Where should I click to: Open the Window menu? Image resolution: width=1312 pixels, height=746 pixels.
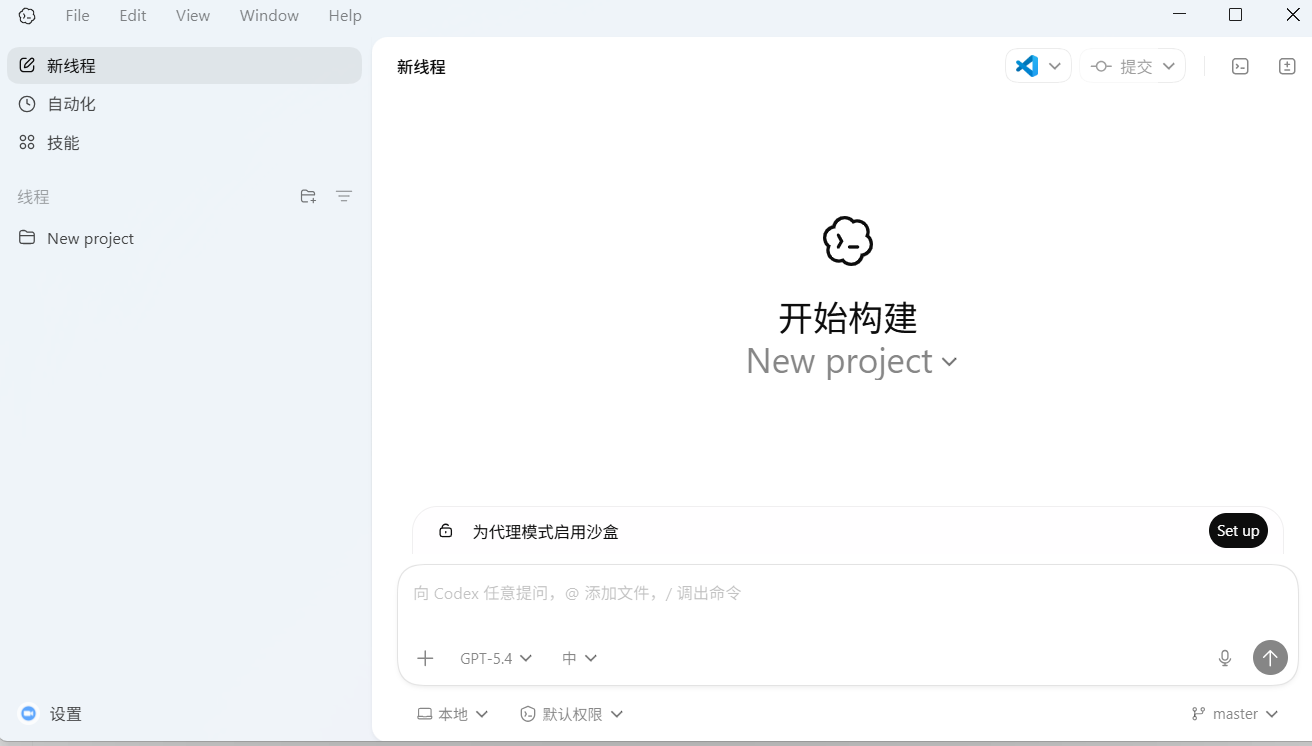(x=269, y=15)
